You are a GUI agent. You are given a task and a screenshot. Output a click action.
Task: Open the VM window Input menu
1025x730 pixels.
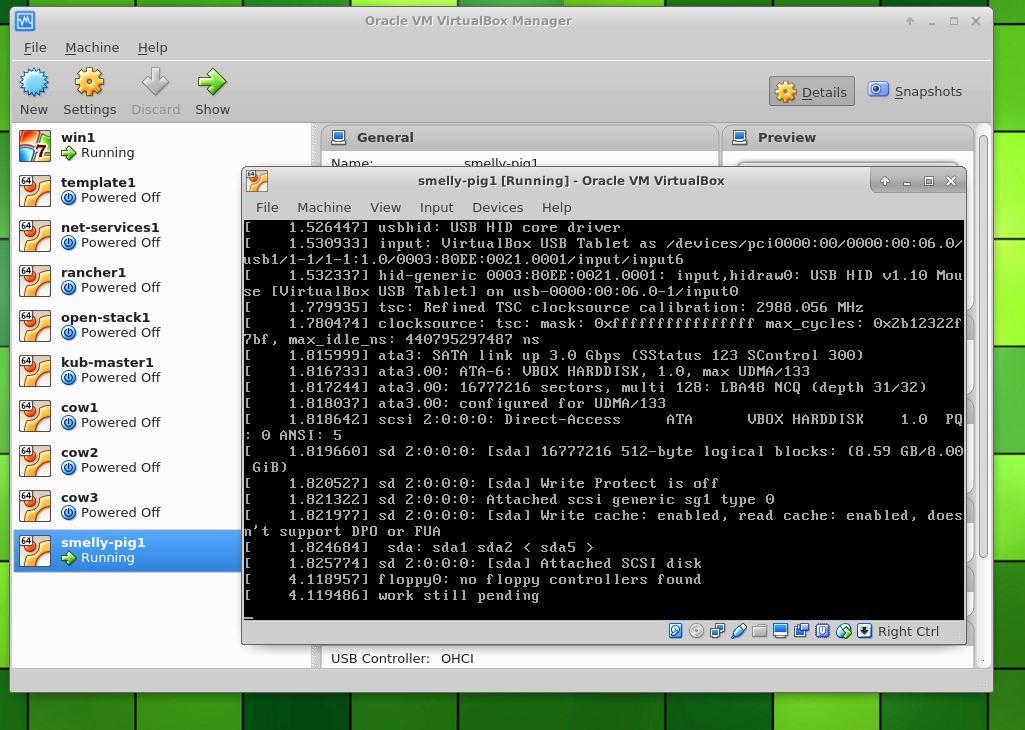[x=436, y=207]
